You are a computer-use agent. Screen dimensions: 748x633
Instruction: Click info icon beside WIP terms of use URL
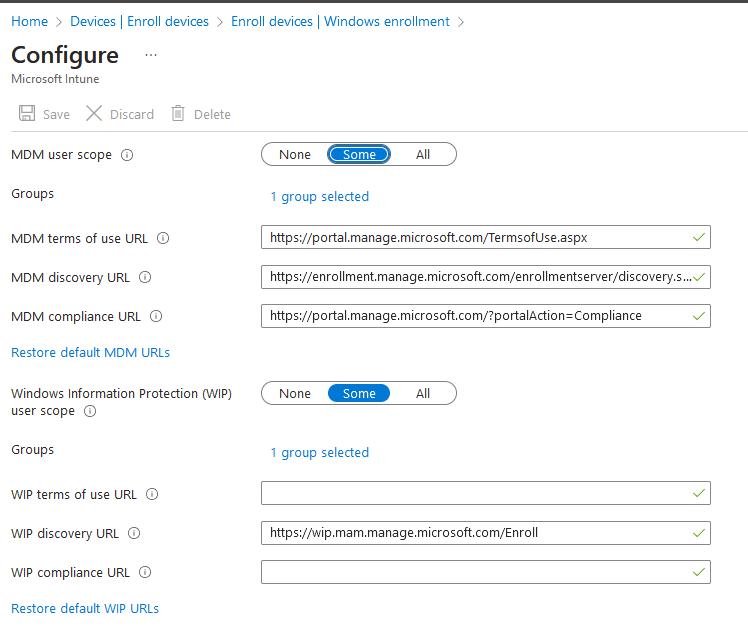pos(152,494)
